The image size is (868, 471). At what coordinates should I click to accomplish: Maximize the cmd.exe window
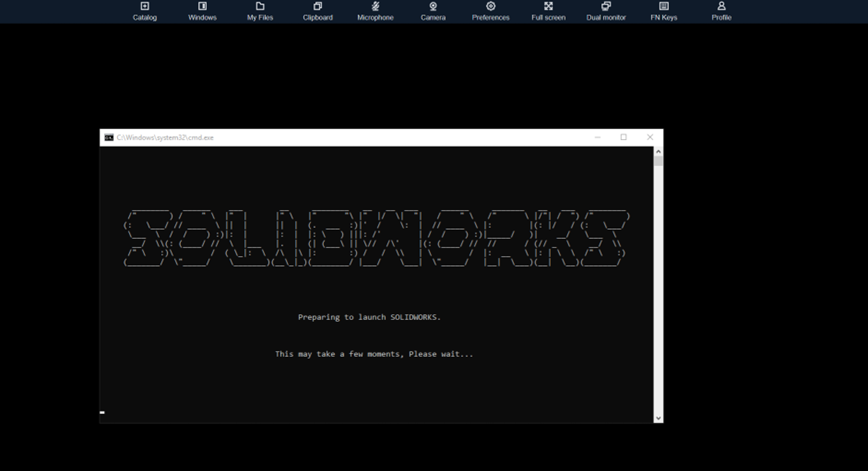623,137
